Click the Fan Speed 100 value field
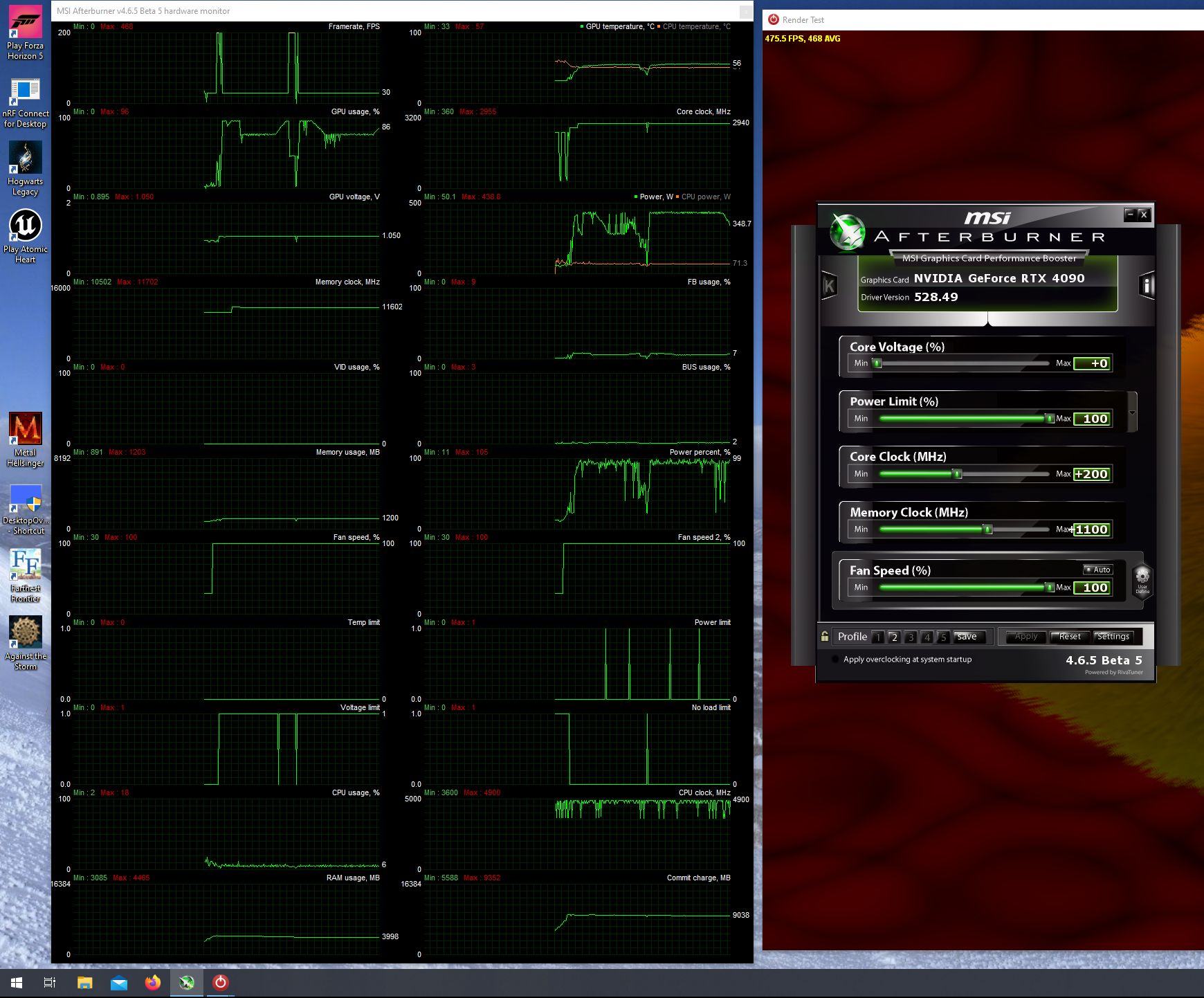 pyautogui.click(x=1092, y=588)
